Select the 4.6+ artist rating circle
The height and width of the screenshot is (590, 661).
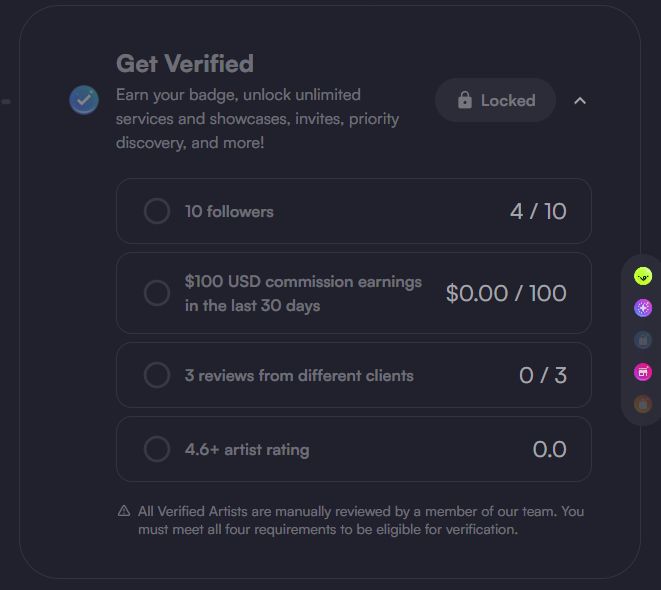point(157,449)
